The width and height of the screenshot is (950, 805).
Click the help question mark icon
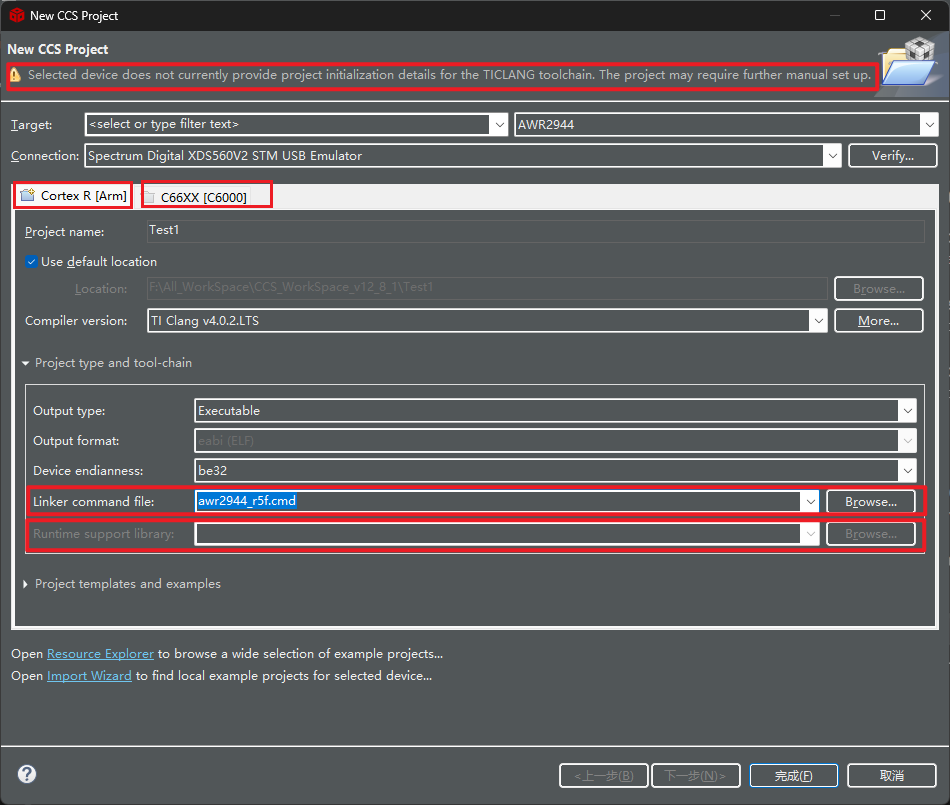click(x=27, y=774)
